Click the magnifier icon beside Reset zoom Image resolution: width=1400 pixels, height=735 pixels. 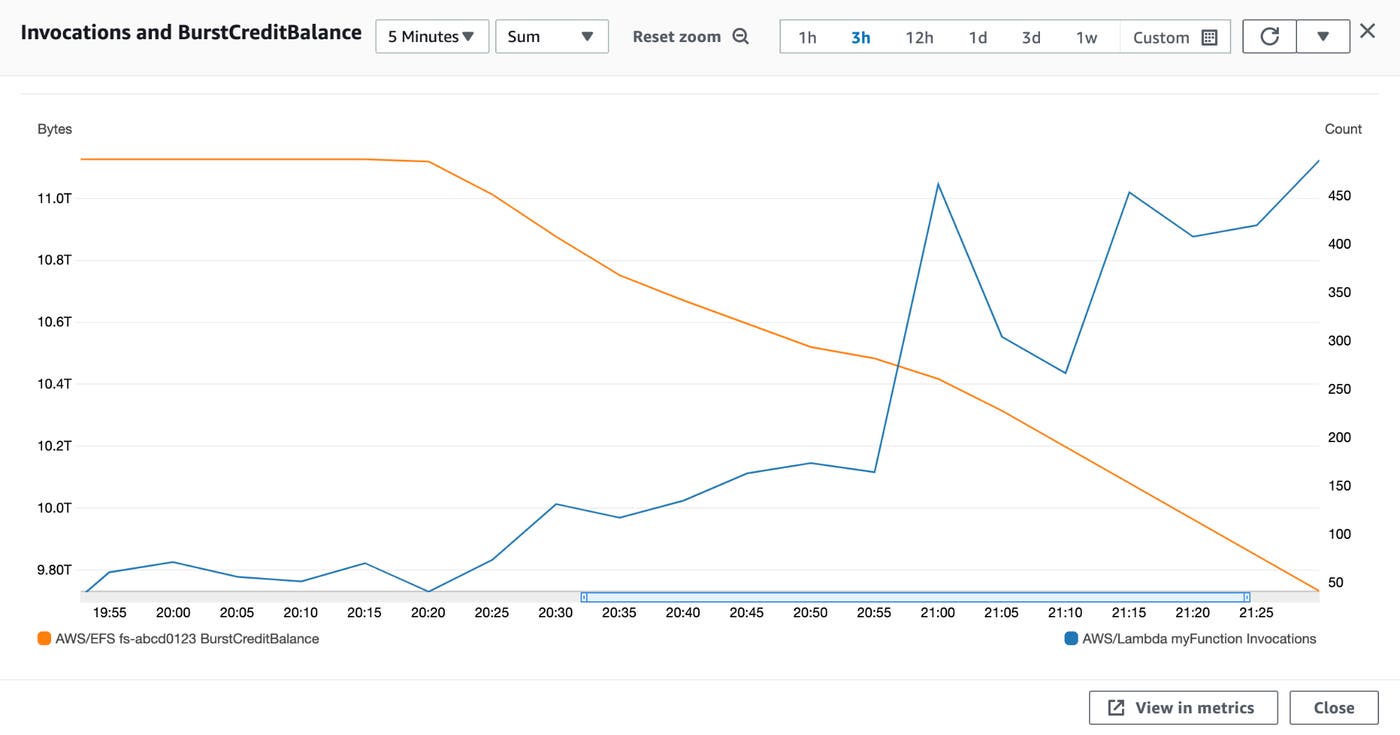741,36
